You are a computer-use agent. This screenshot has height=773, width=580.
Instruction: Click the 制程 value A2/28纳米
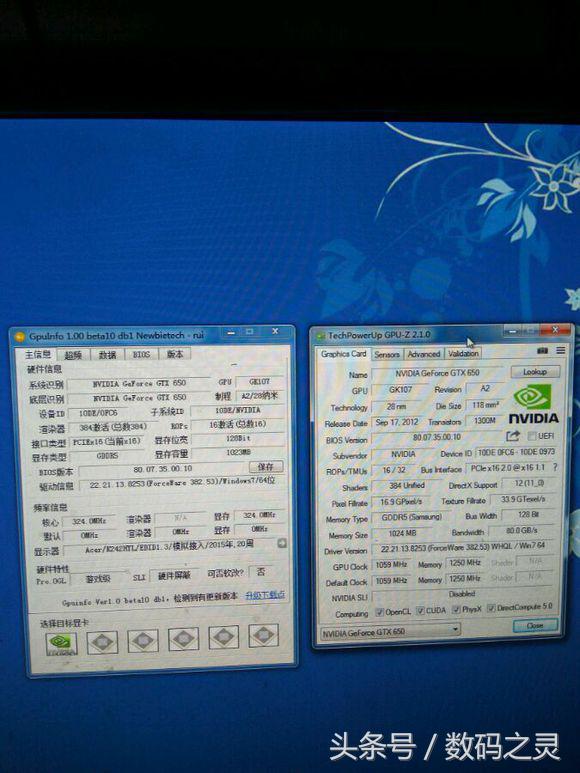260,395
